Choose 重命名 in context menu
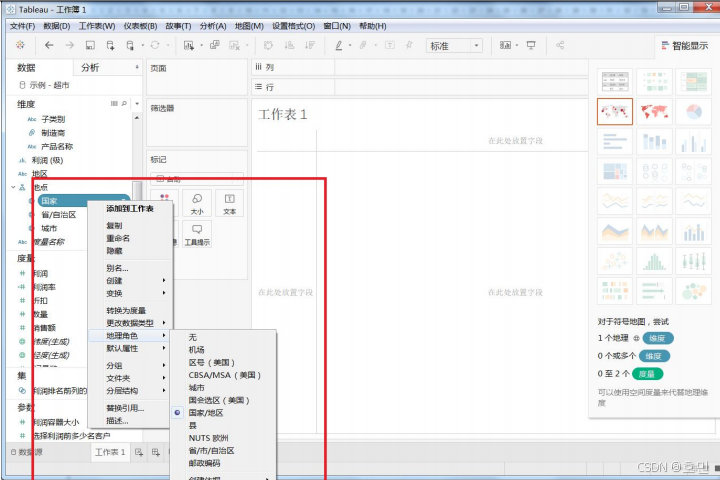720x480 pixels. pyautogui.click(x=118, y=238)
